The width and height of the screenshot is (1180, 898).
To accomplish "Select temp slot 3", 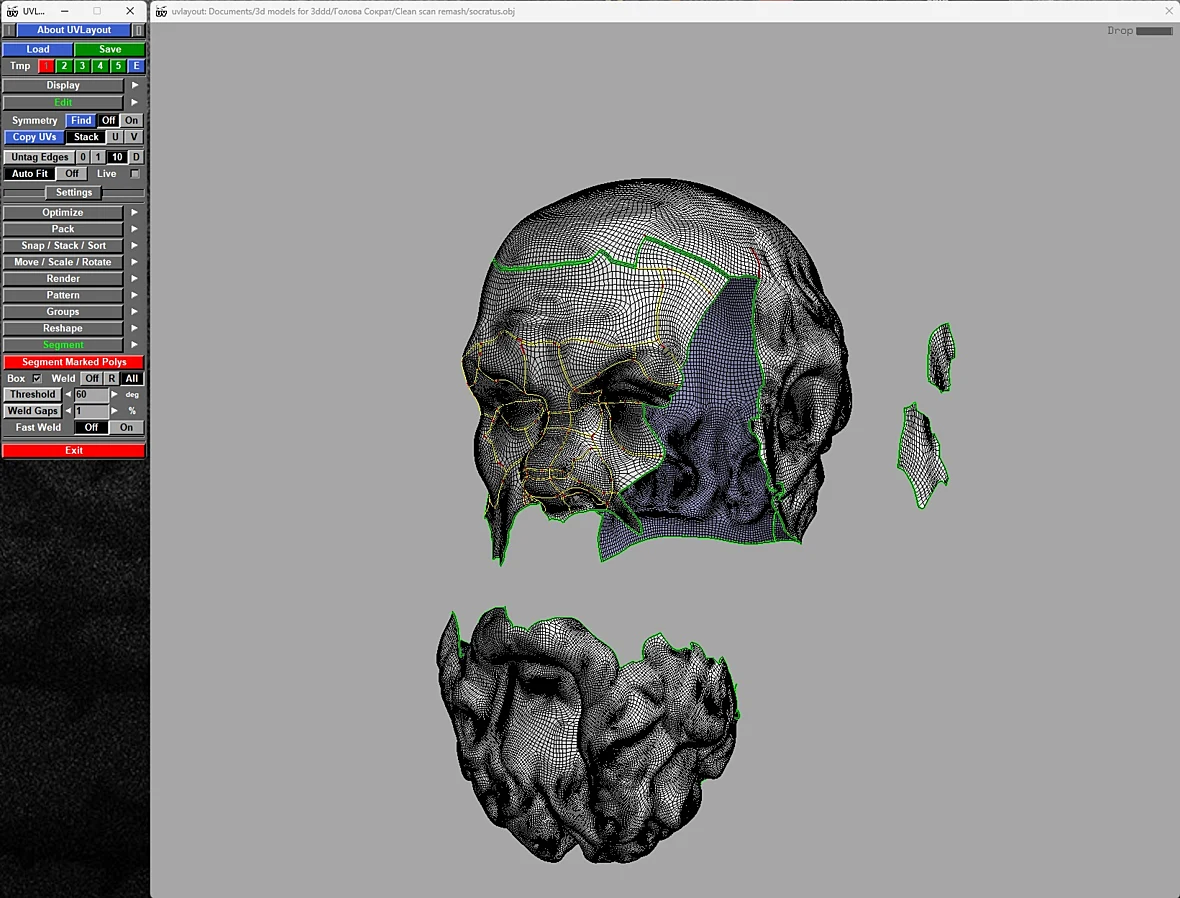I will tap(82, 66).
